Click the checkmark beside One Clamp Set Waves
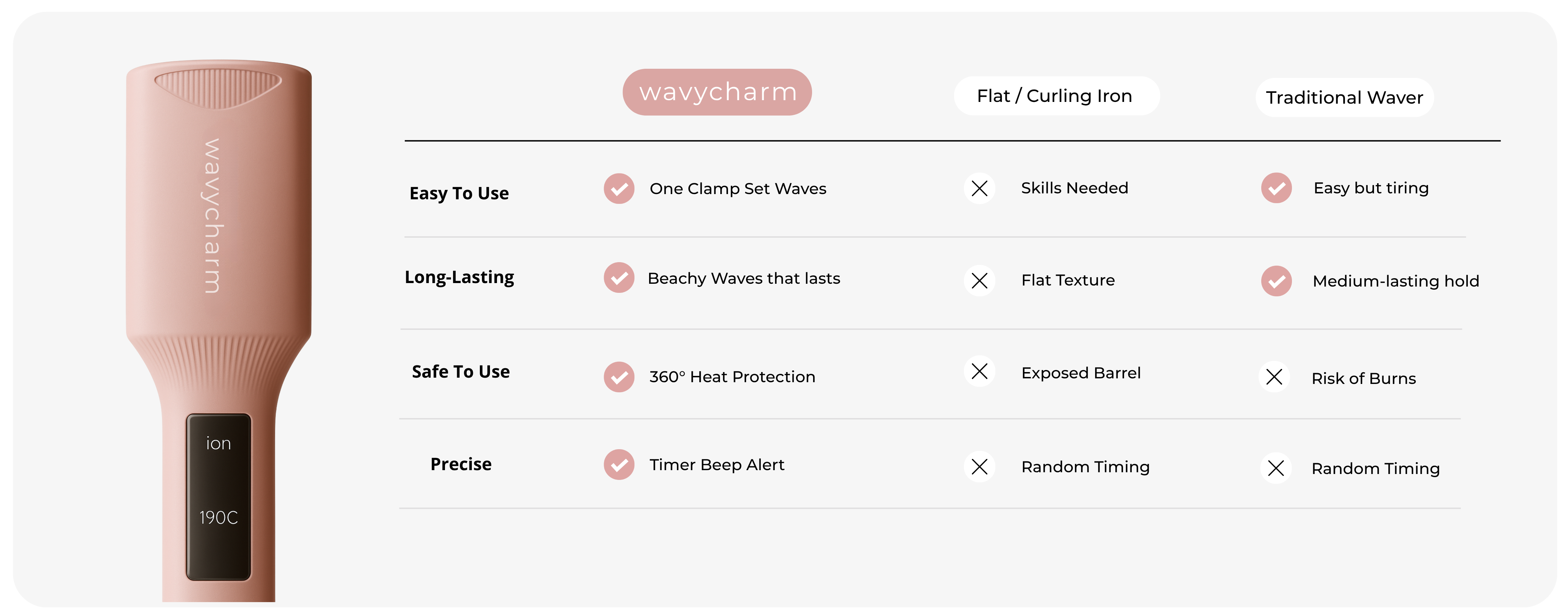1568x615 pixels. [x=619, y=189]
